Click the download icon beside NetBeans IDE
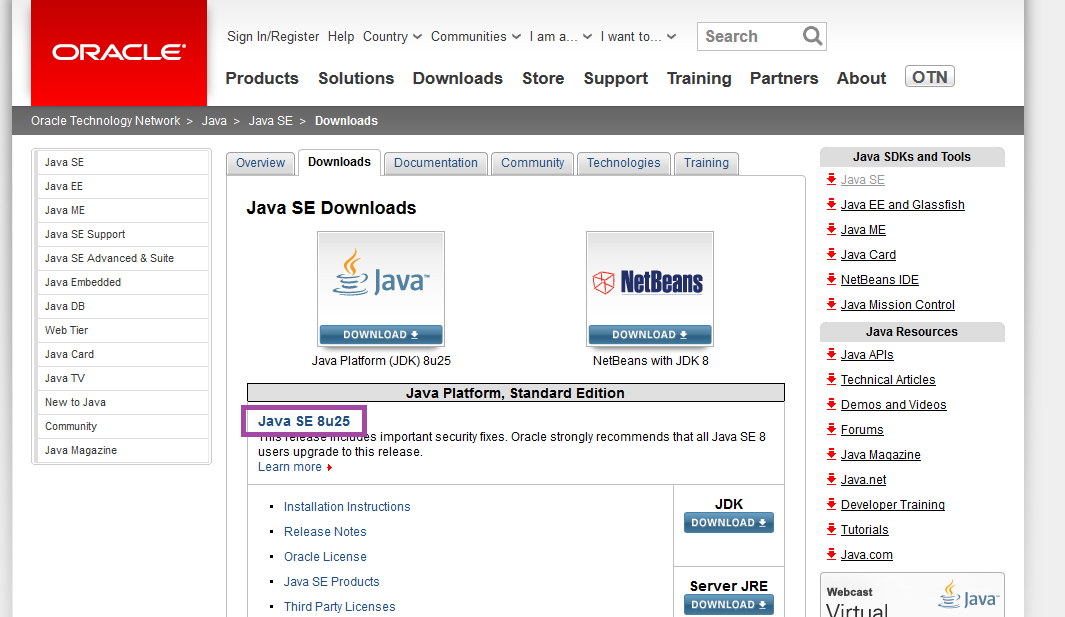Screen dimensions: 1065x617 pos(831,279)
